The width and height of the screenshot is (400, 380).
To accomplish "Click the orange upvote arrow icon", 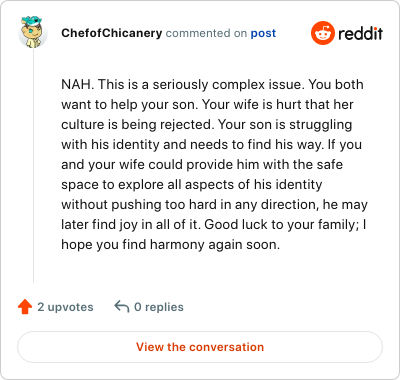I will (25, 307).
